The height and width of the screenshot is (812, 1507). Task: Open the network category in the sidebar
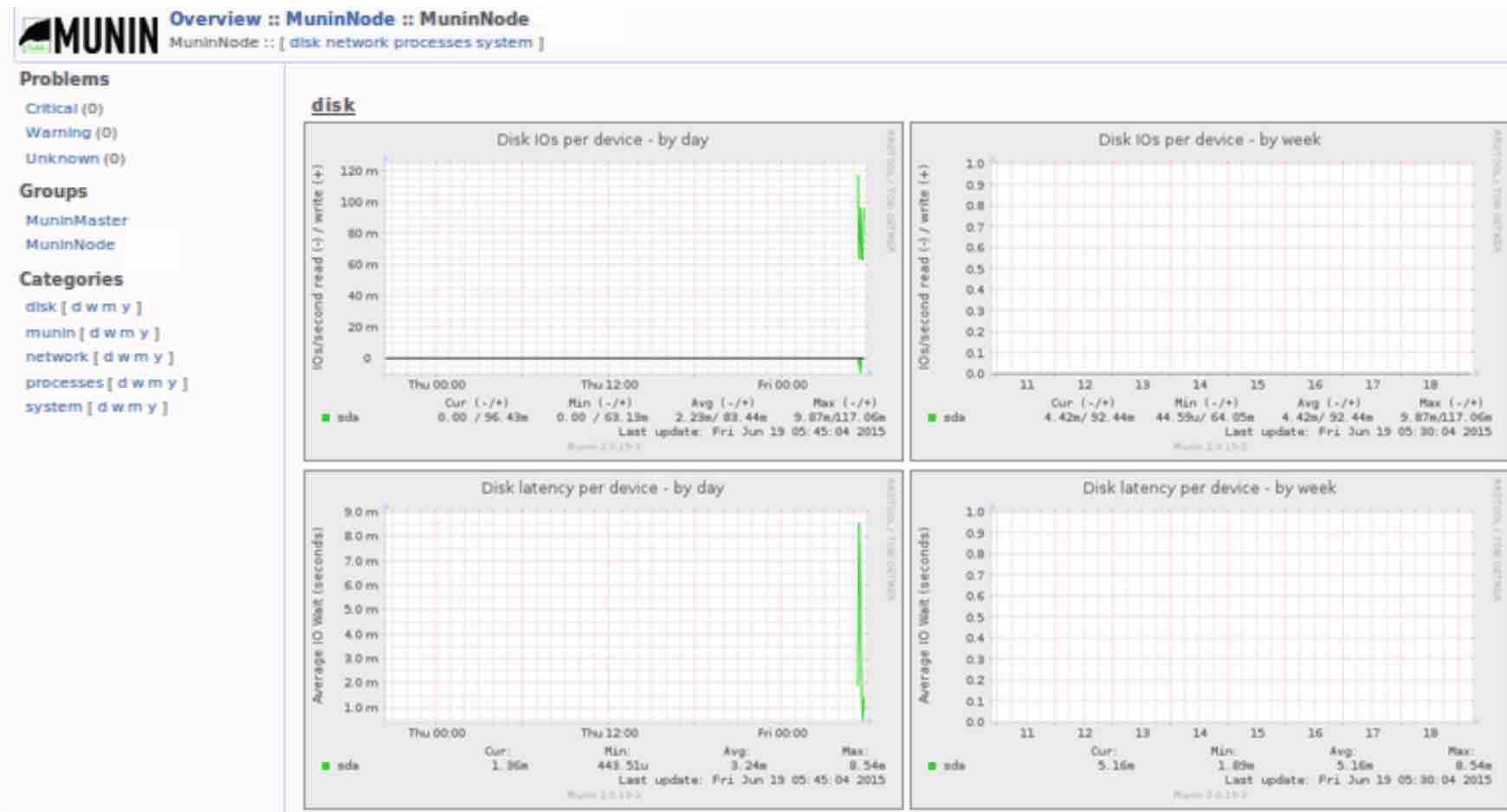click(x=57, y=357)
